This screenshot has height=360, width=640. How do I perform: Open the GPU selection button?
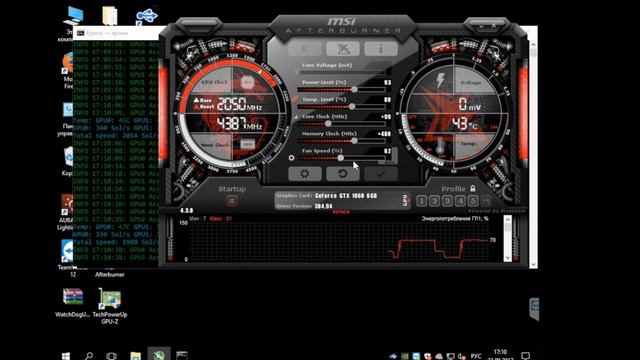pyautogui.click(x=405, y=200)
